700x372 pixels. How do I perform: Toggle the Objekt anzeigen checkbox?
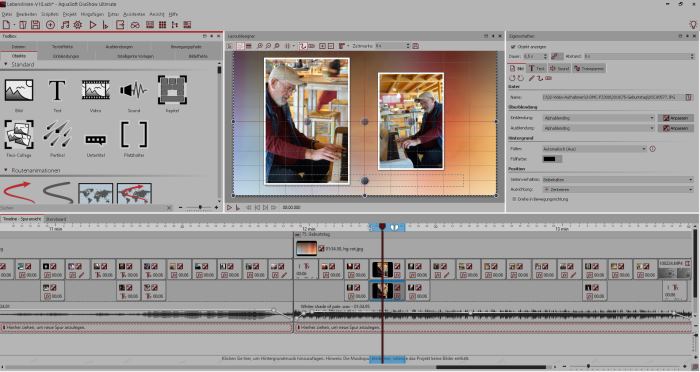click(x=513, y=46)
